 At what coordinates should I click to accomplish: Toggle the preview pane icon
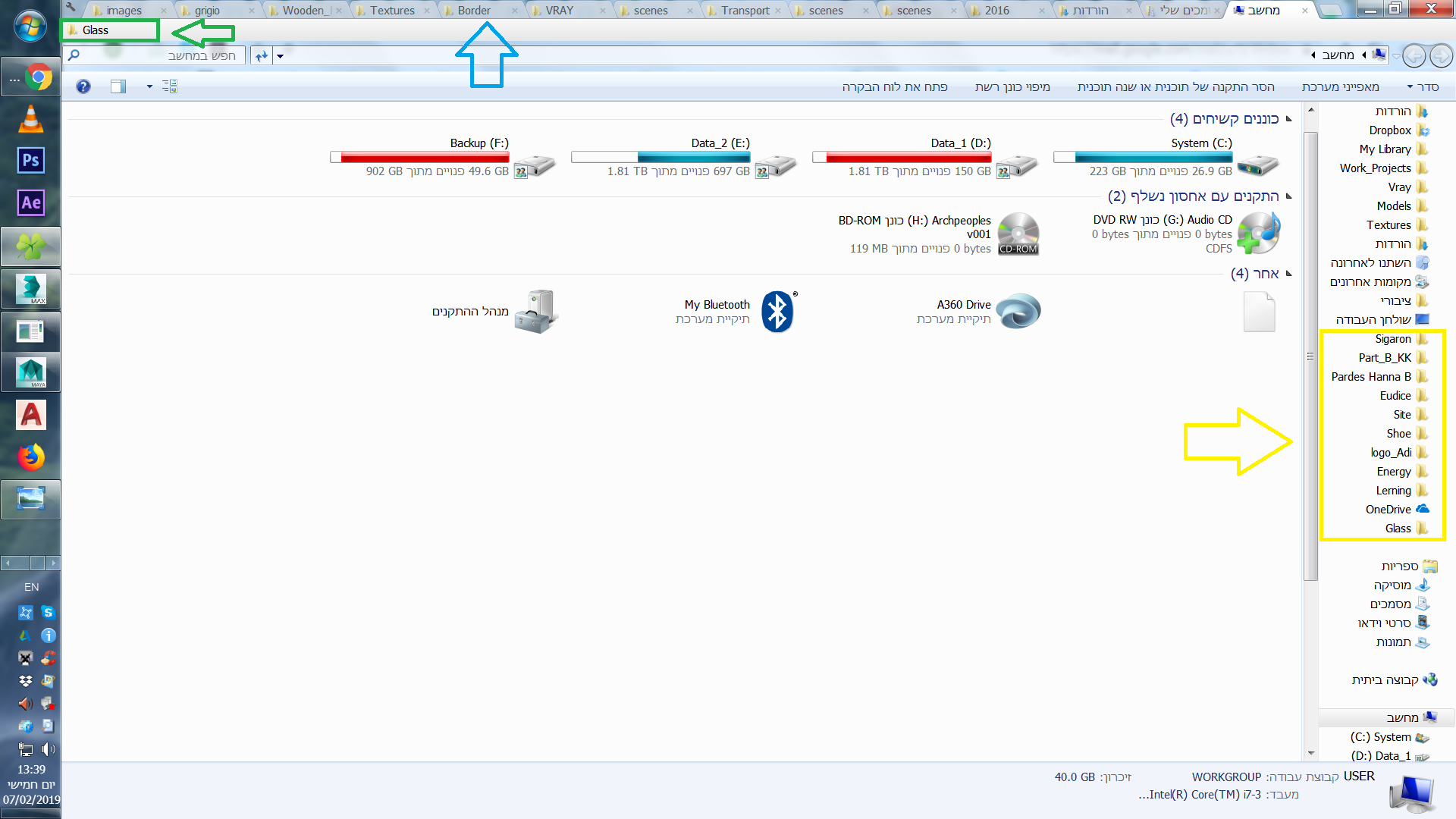(x=118, y=86)
